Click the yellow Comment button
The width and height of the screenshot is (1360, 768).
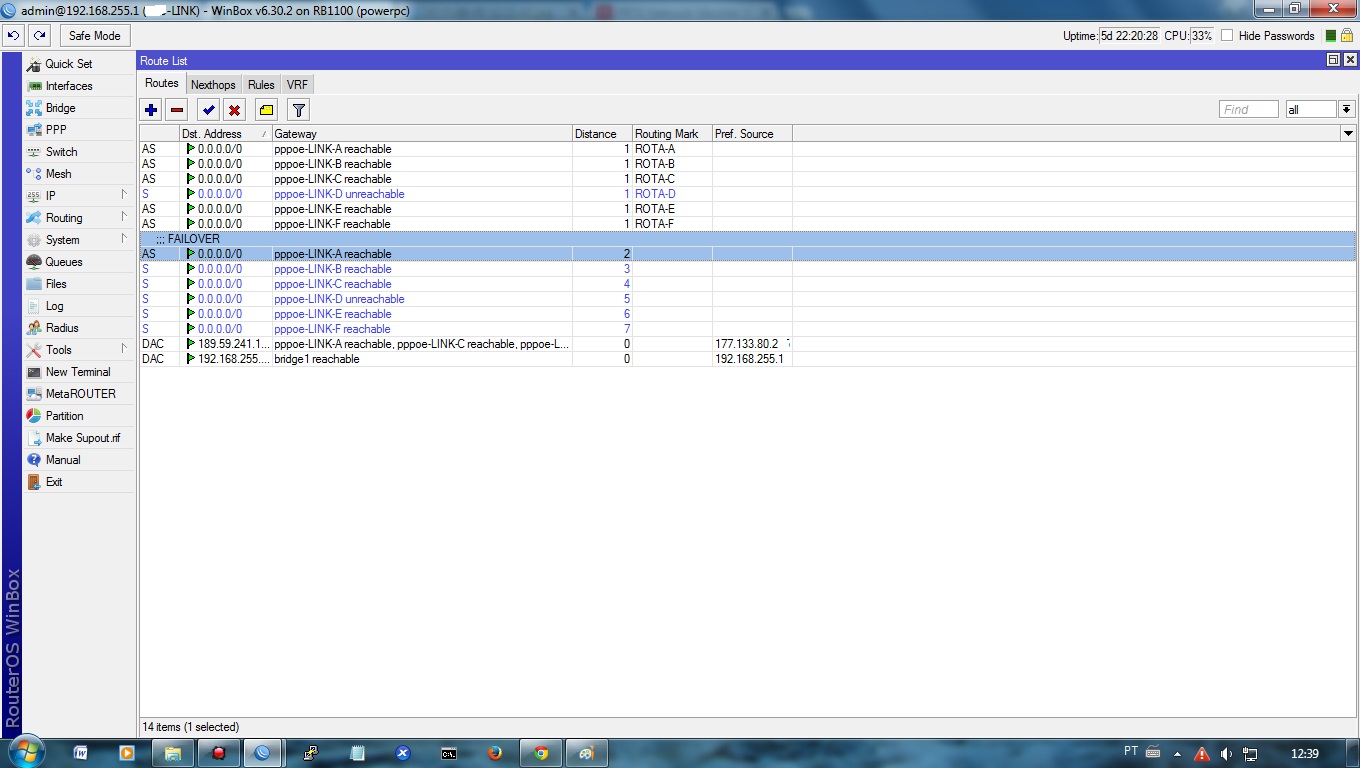(266, 110)
